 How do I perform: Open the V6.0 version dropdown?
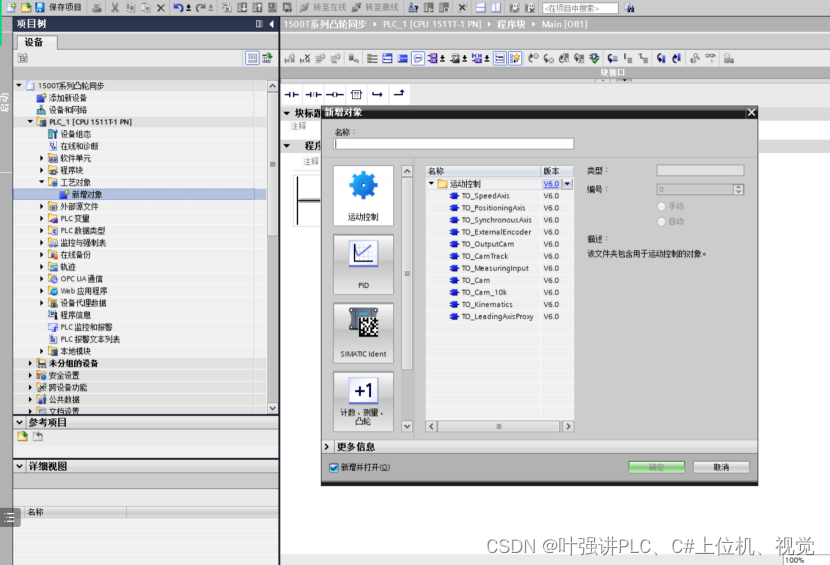(x=567, y=184)
